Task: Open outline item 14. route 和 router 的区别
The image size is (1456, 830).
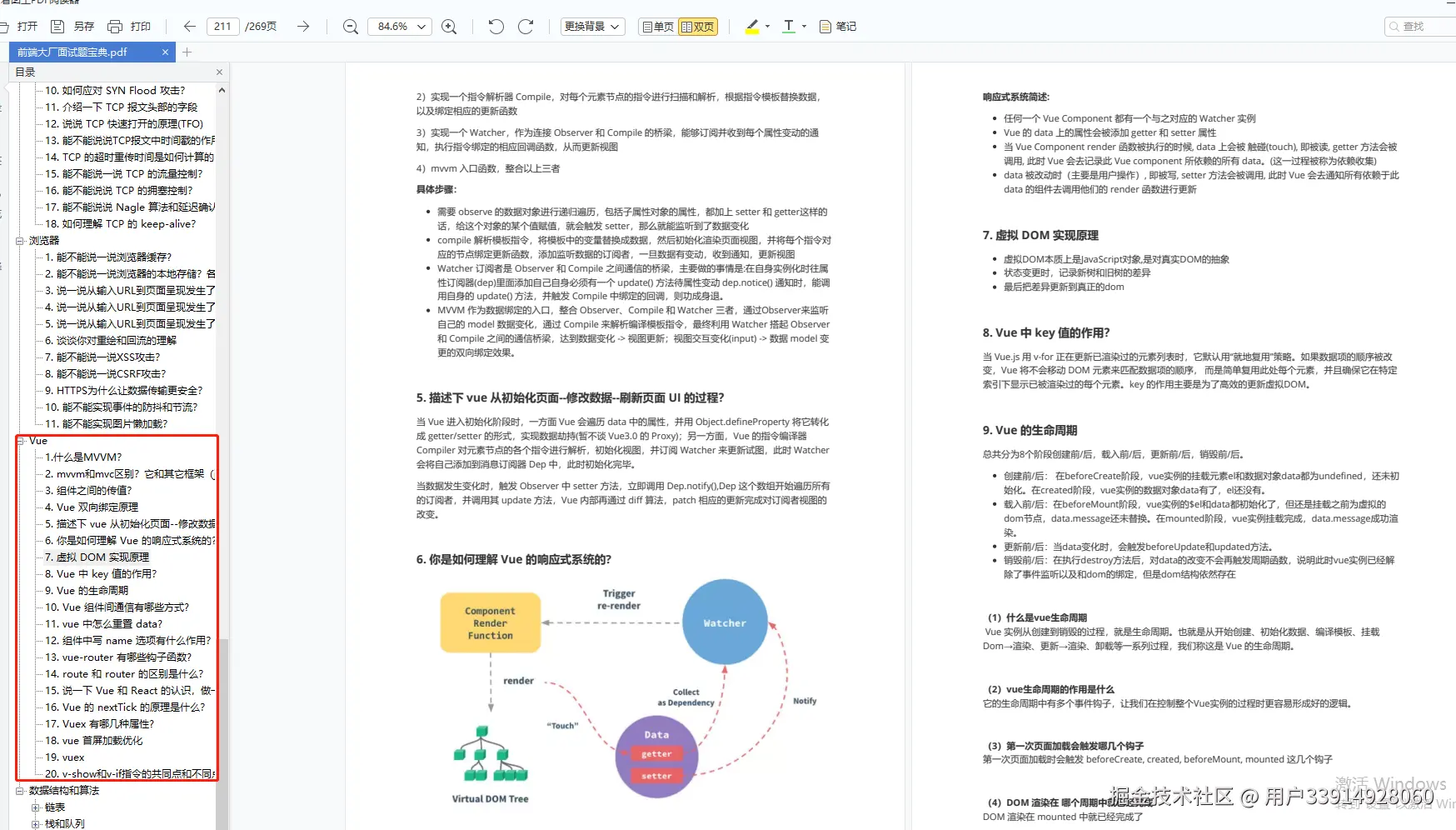Action: 124,674
